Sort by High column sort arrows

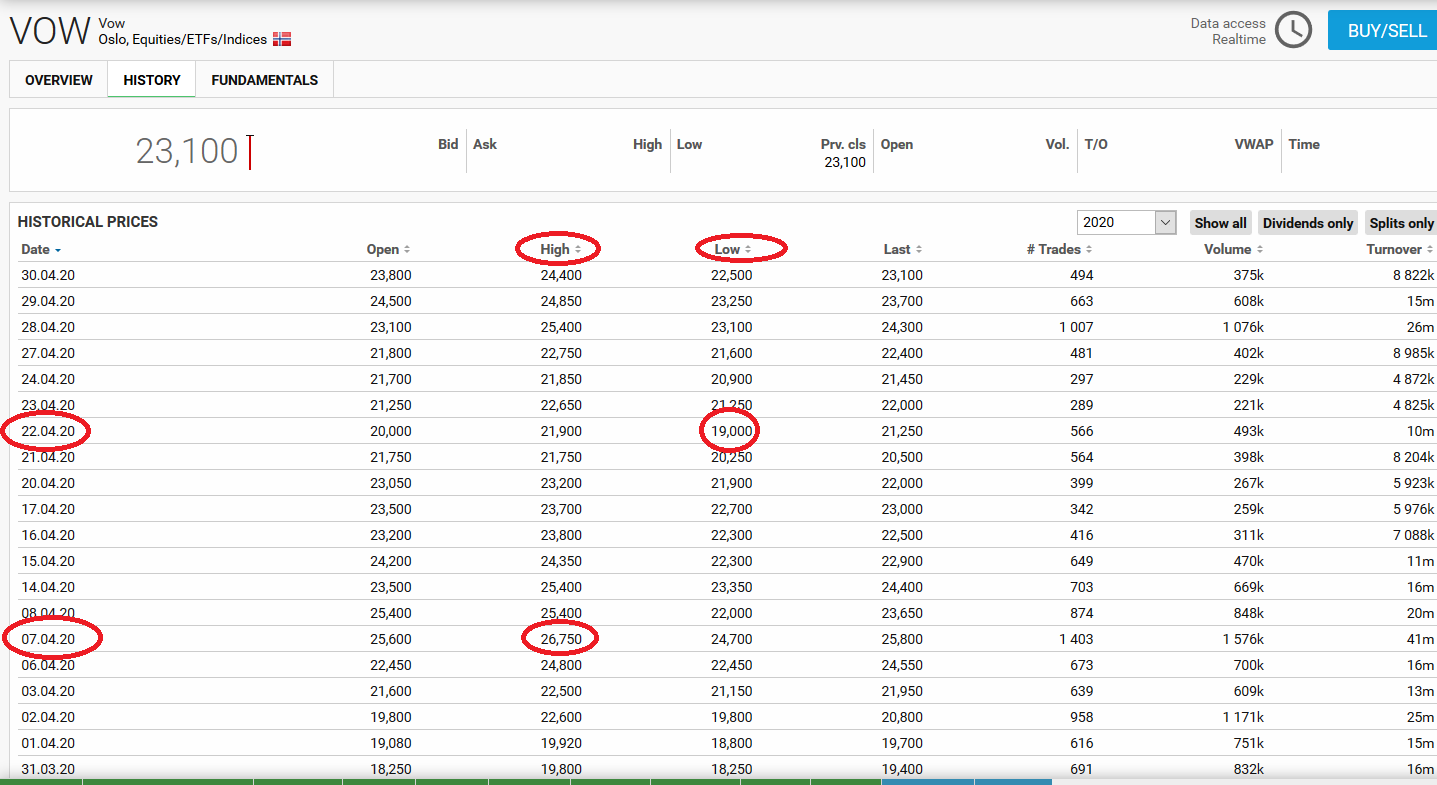tap(578, 250)
